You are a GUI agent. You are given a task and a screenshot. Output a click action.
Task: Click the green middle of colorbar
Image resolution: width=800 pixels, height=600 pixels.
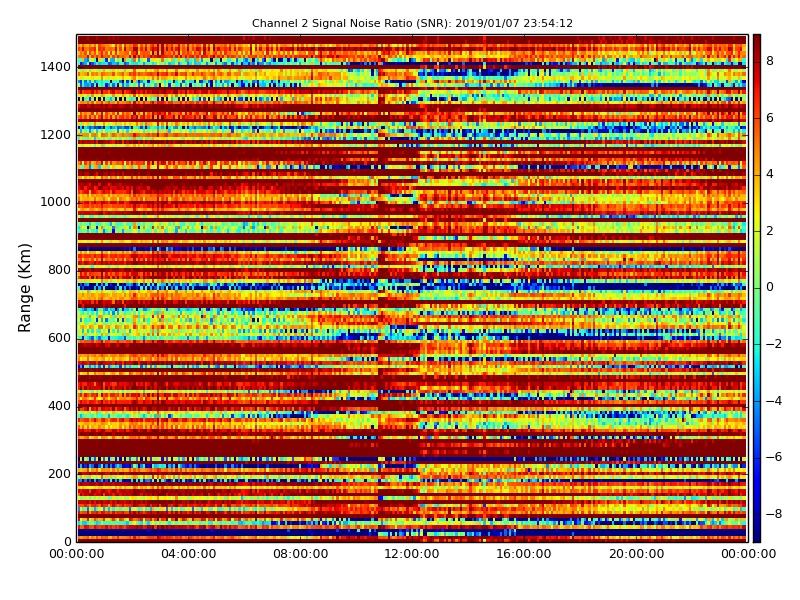point(757,288)
